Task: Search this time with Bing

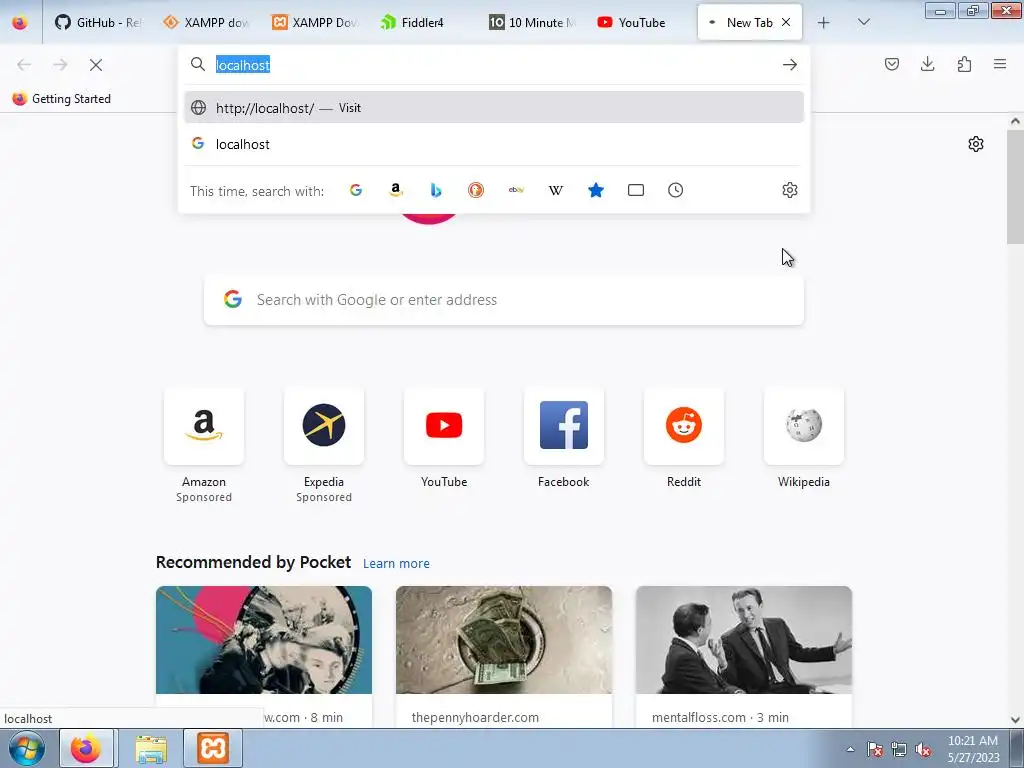Action: 436,190
